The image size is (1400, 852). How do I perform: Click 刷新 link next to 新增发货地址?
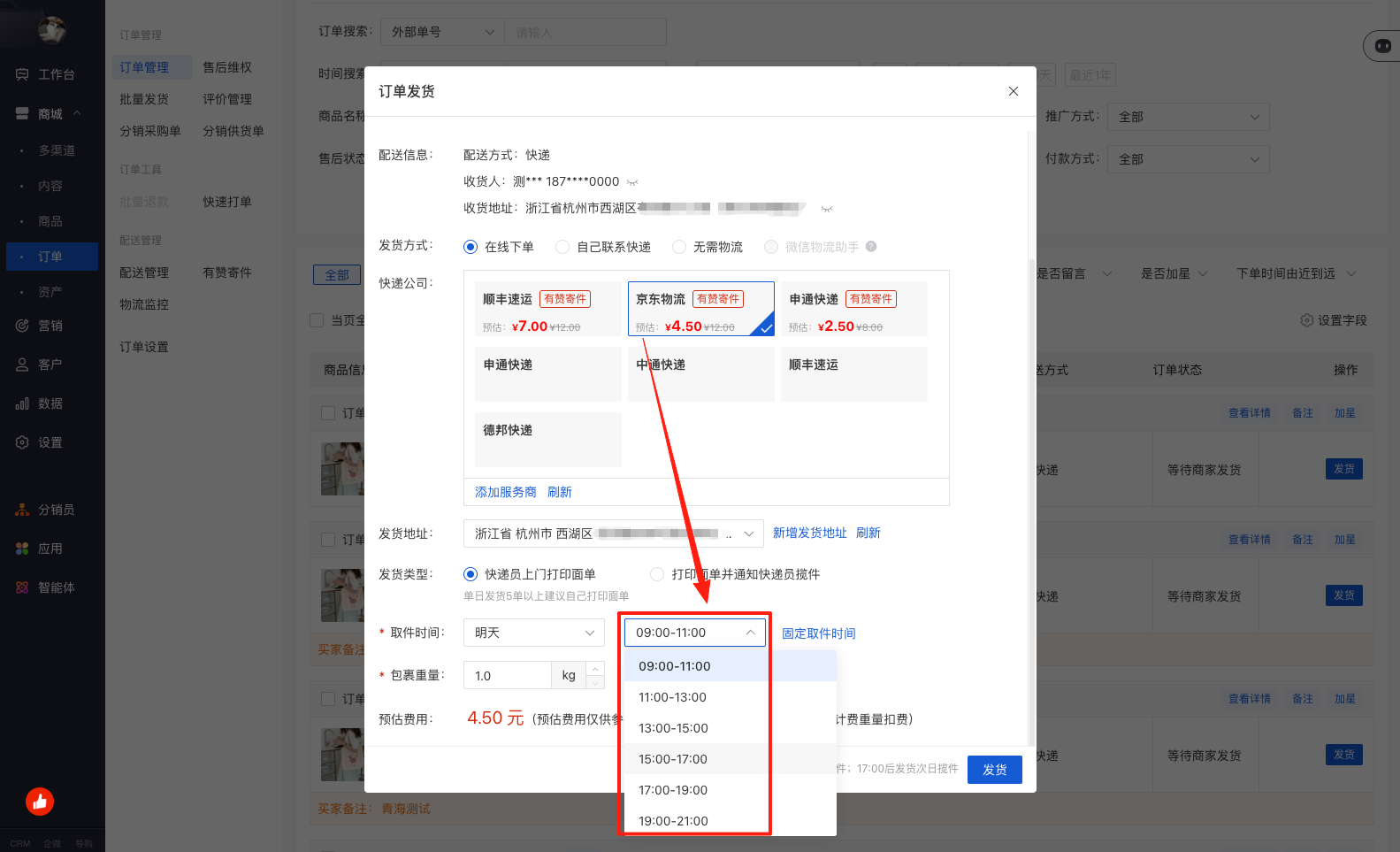pyautogui.click(x=868, y=533)
